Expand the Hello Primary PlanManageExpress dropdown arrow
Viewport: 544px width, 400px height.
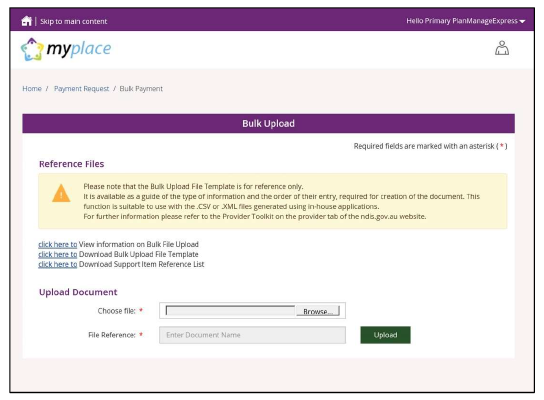(522, 22)
